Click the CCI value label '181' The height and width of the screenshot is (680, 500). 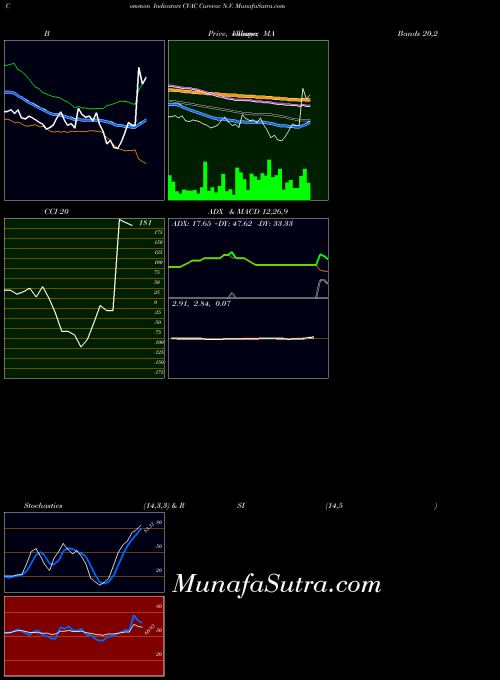(145, 223)
